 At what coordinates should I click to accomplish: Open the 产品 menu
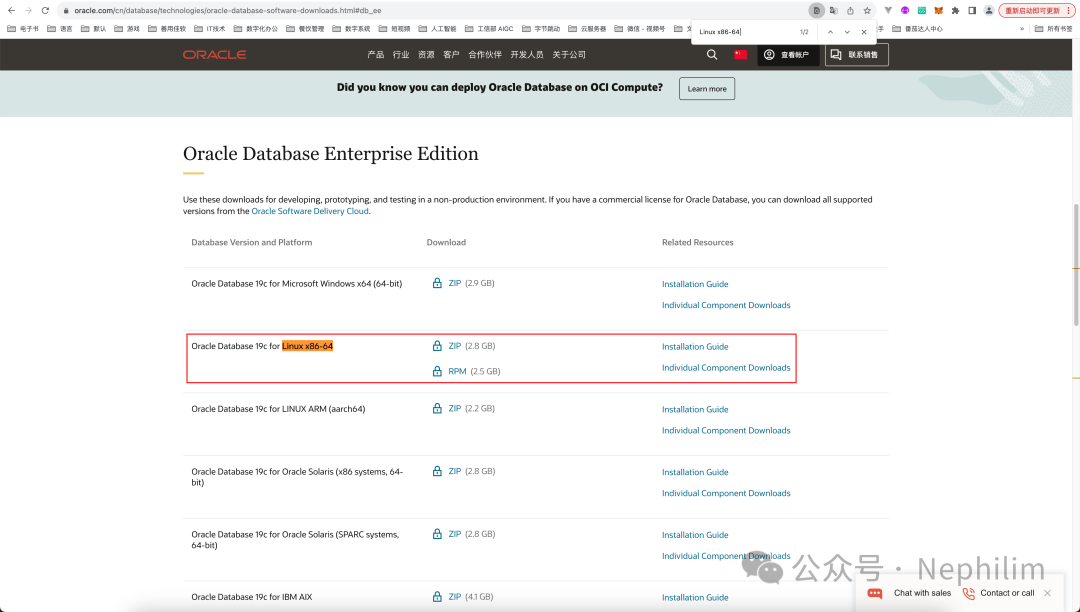pyautogui.click(x=375, y=54)
